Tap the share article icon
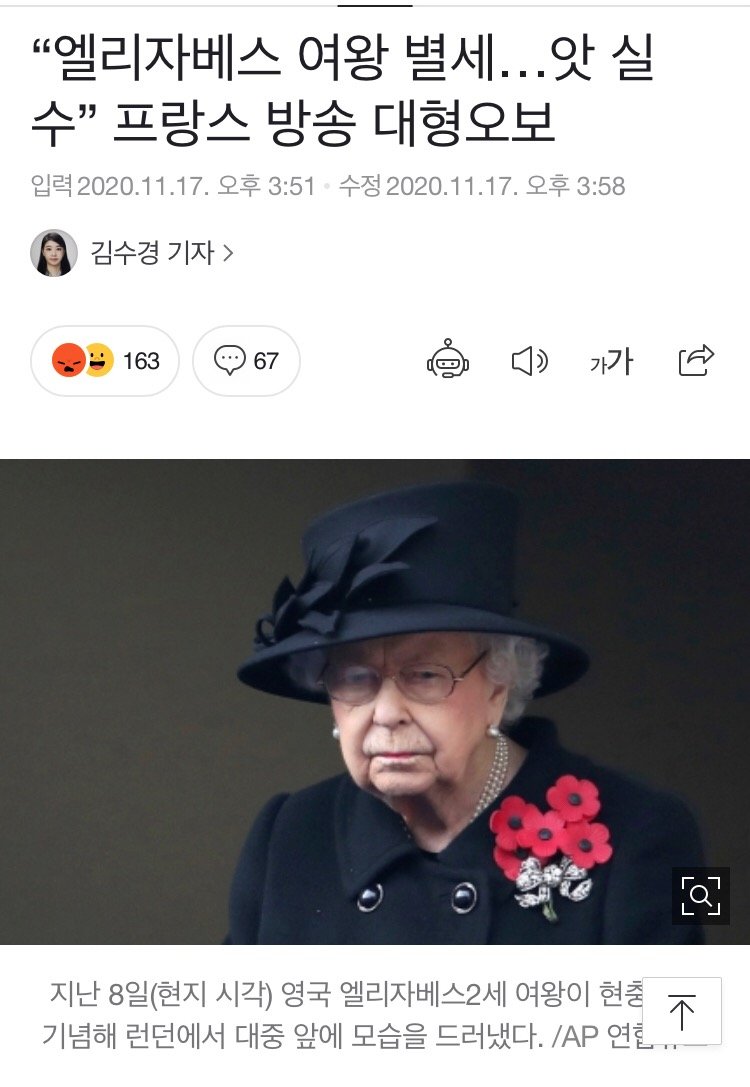Viewport: 750px width, 1087px height. pyautogui.click(x=696, y=360)
